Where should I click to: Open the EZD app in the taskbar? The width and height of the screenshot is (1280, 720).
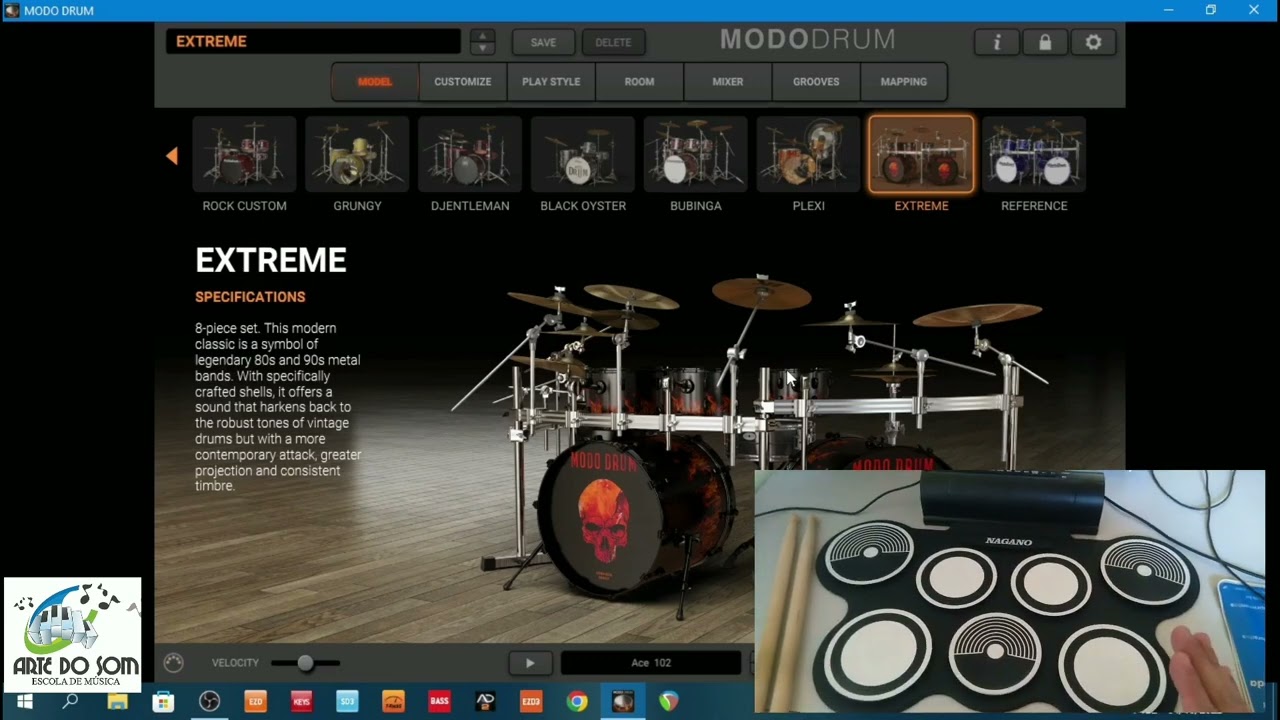255,701
